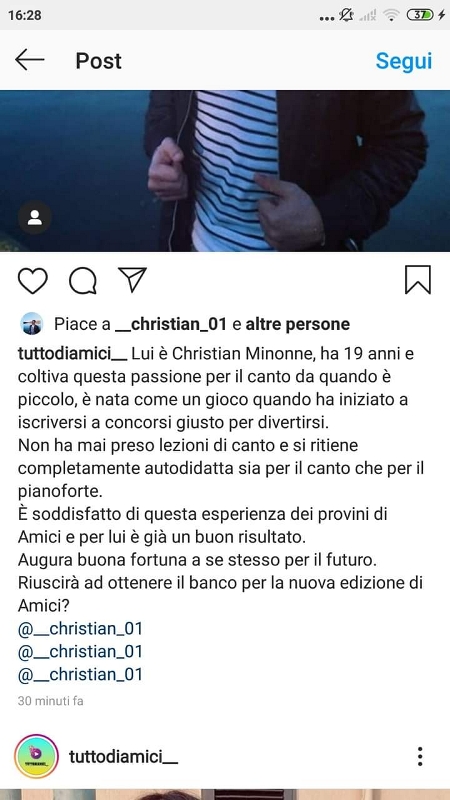This screenshot has height=800, width=450.
Task: Open tuttodiamici__ profile picture below
Action: tap(36, 756)
